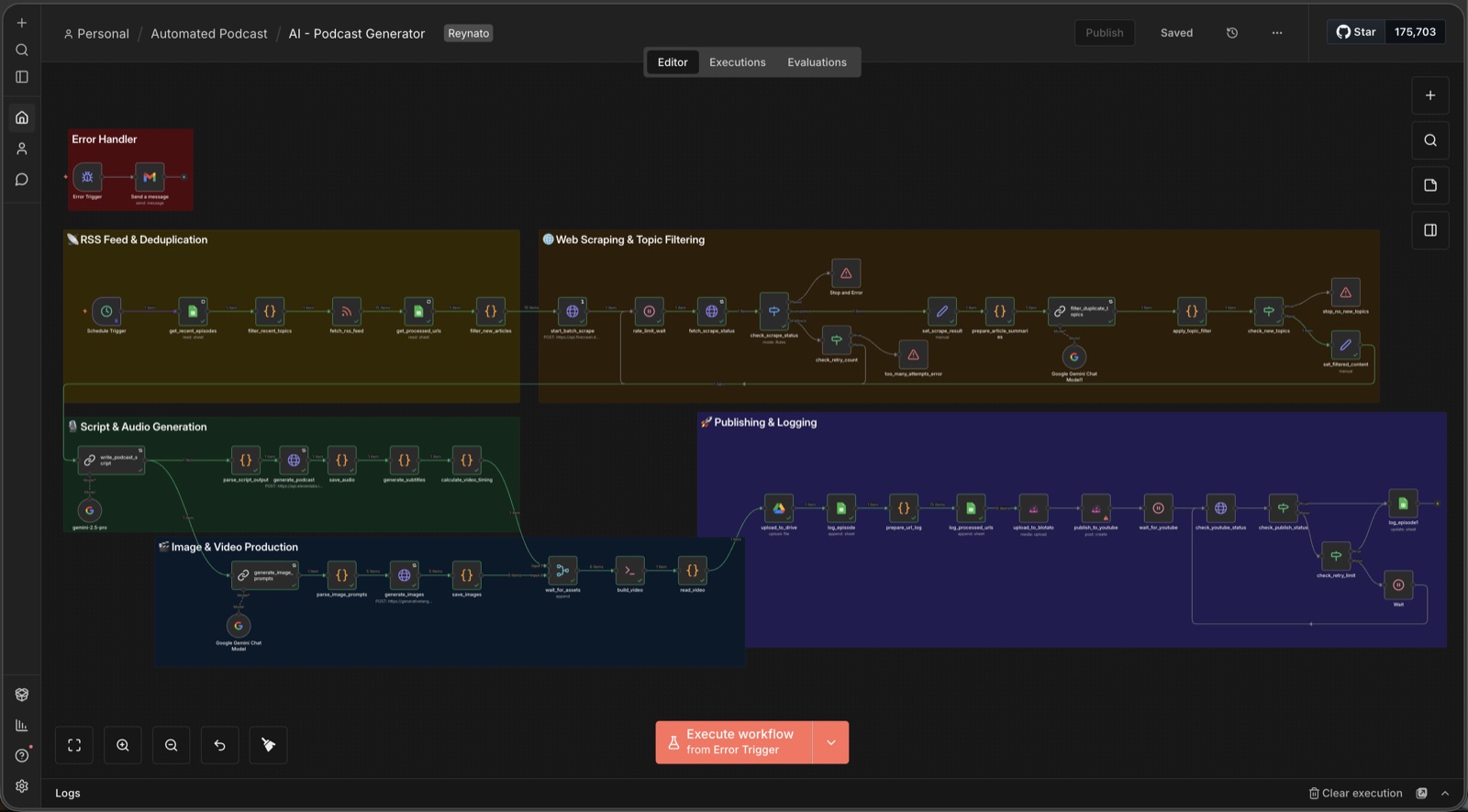Toggle the left sidebar panel
Screen dimensions: 1468x812
pyautogui.click(x=22, y=77)
